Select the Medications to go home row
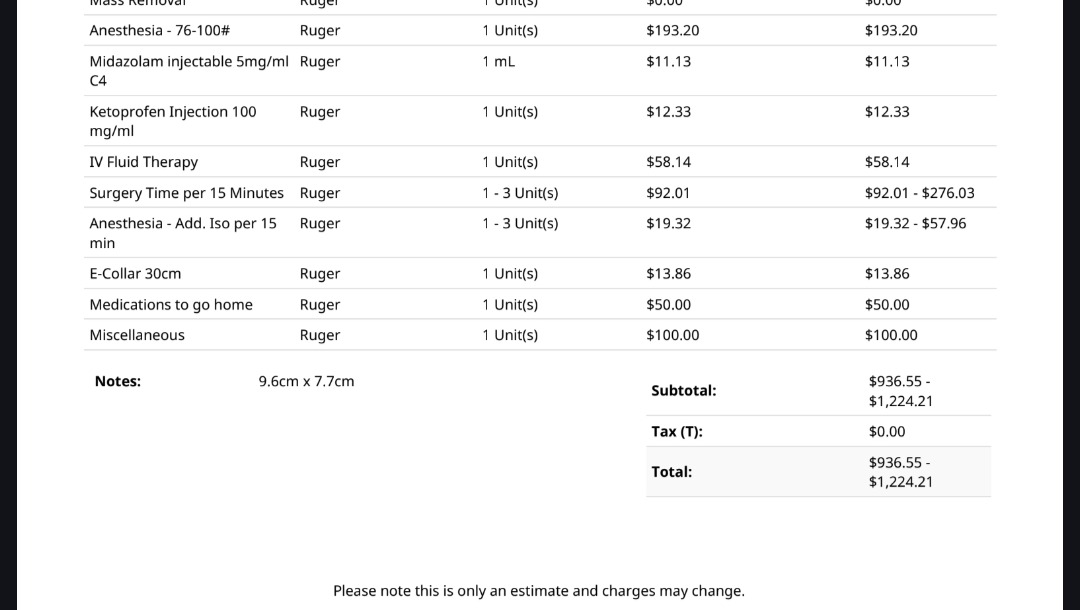This screenshot has height=610, width=1080. [x=540, y=304]
